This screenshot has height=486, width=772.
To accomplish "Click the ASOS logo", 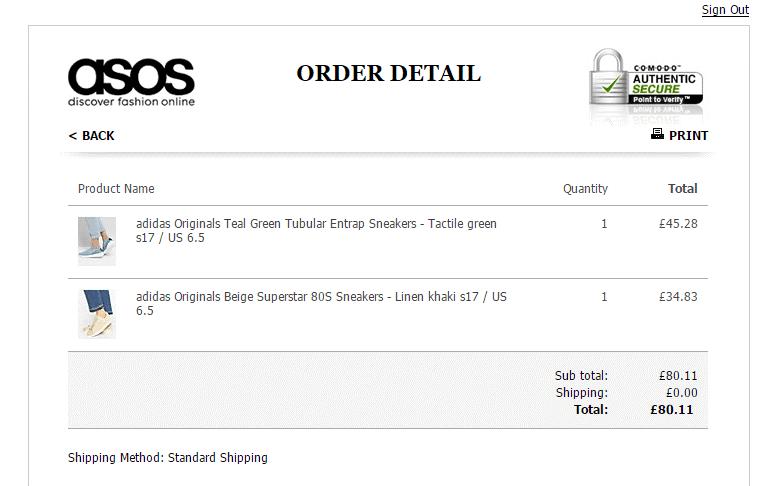I will 131,81.
